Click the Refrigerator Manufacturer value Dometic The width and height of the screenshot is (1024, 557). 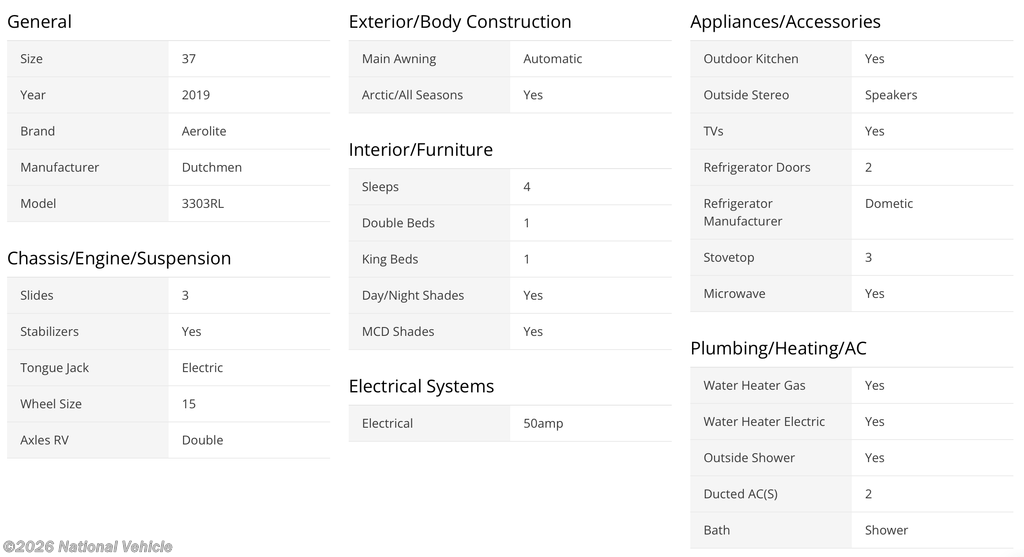(x=888, y=203)
